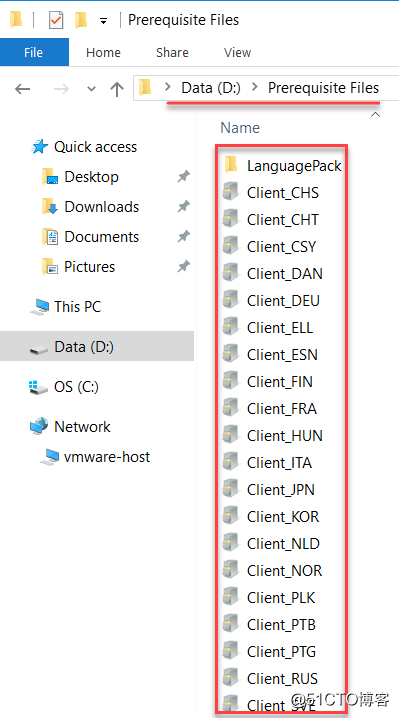Select Data (D:) drive in navigation pane

pos(97,347)
